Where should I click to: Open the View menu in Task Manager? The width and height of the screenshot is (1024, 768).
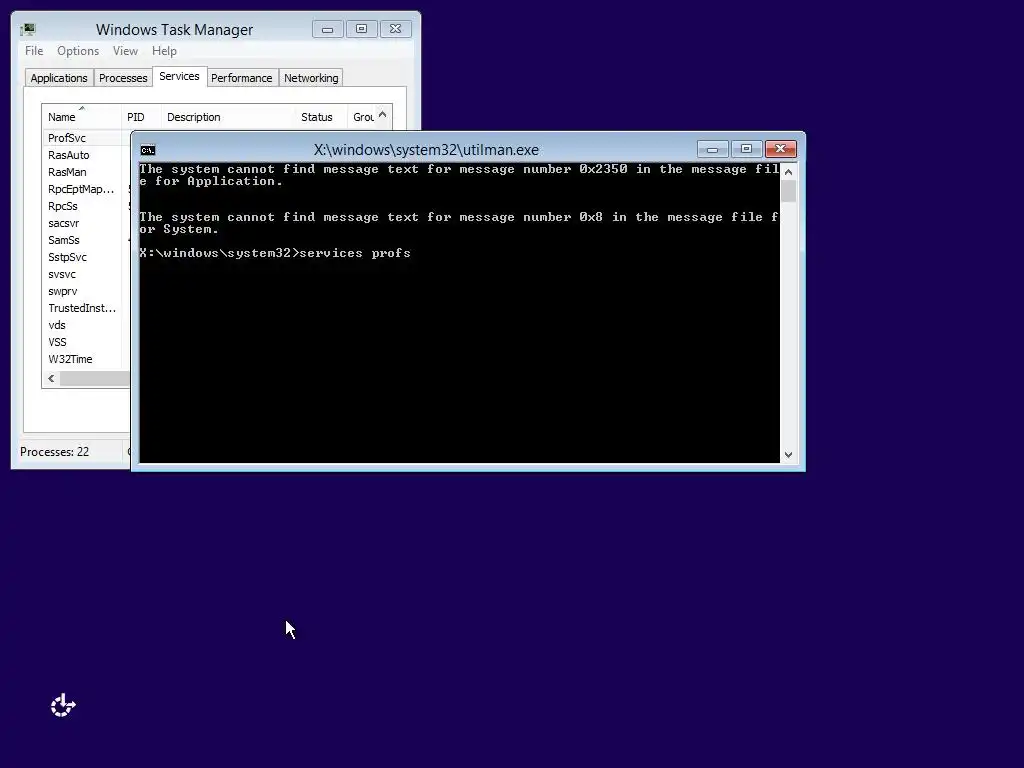pyautogui.click(x=125, y=51)
